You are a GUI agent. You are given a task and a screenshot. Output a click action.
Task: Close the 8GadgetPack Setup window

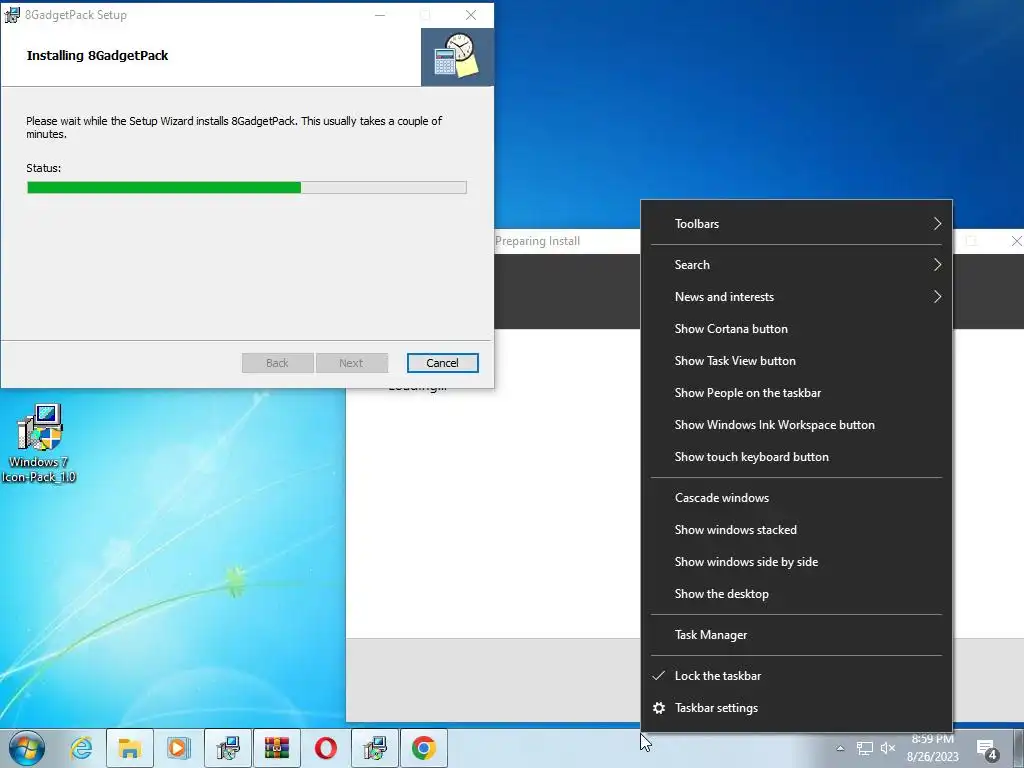pos(471,15)
